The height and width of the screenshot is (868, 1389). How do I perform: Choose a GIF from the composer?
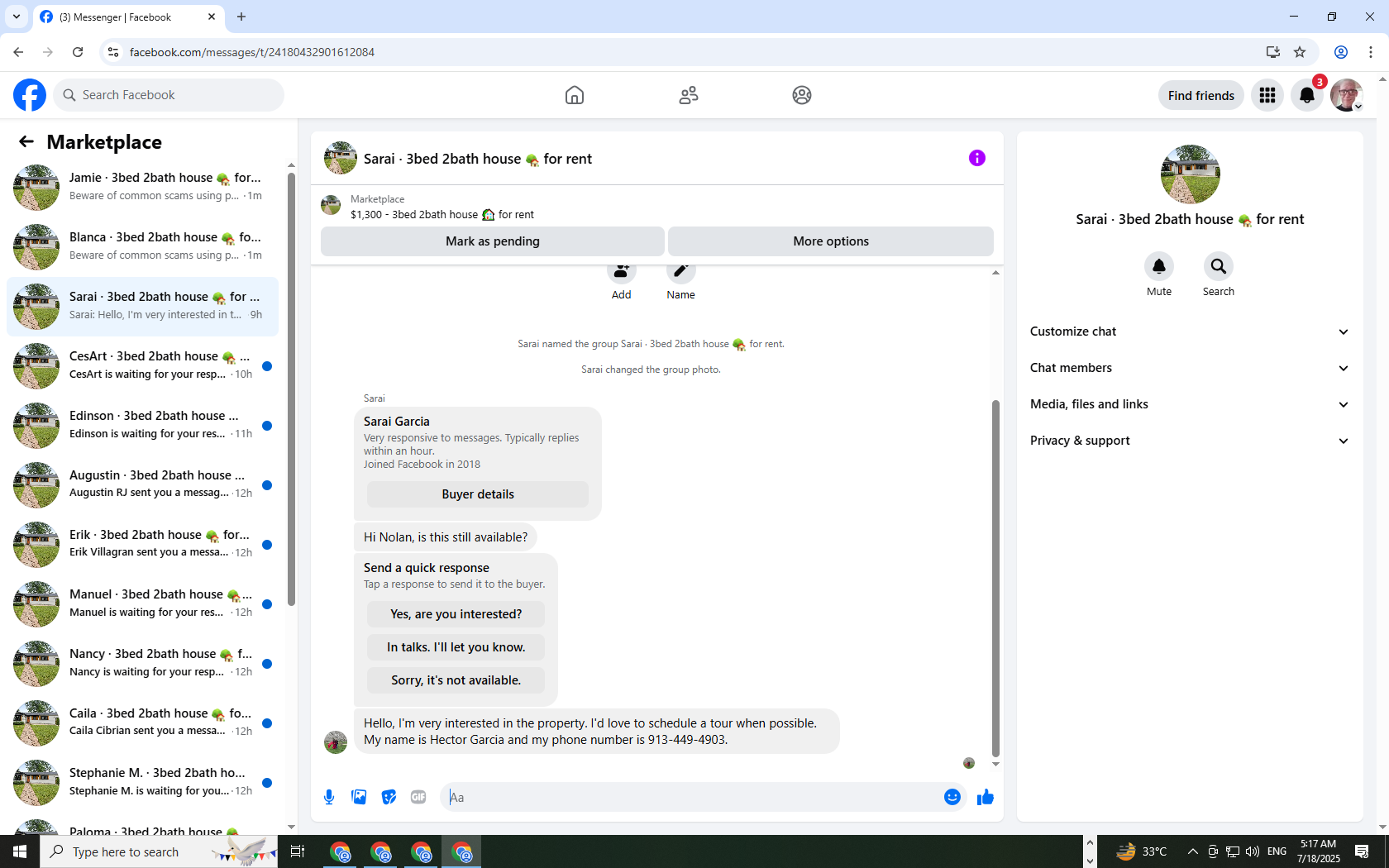(418, 797)
